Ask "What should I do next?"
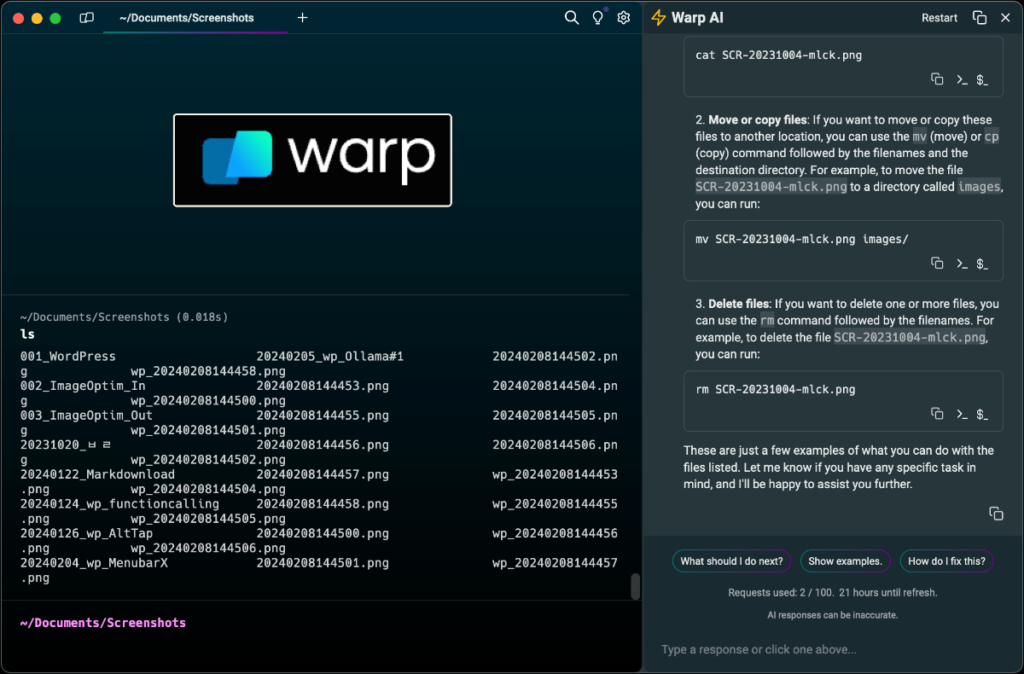Viewport: 1024px width, 674px height. point(731,561)
